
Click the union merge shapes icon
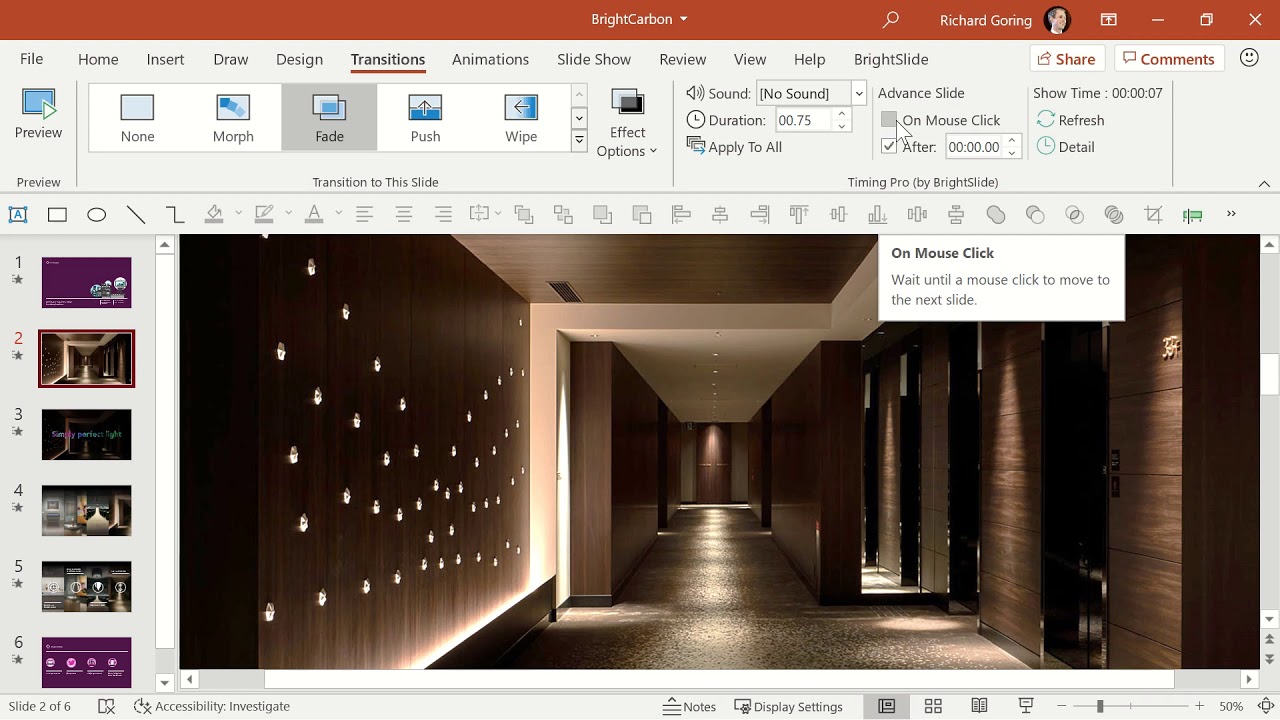tap(996, 214)
